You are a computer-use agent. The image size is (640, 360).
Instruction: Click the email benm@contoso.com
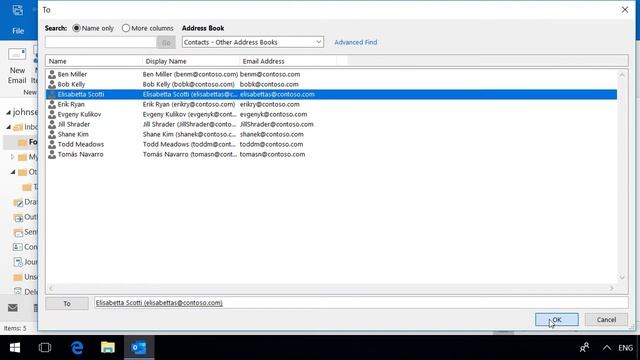[270, 74]
